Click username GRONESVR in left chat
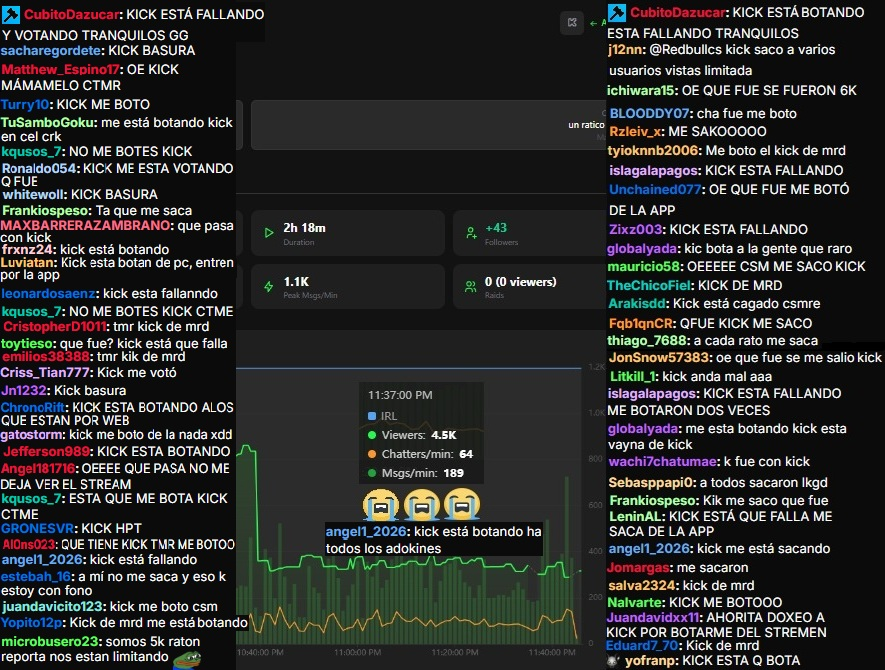 (38, 529)
